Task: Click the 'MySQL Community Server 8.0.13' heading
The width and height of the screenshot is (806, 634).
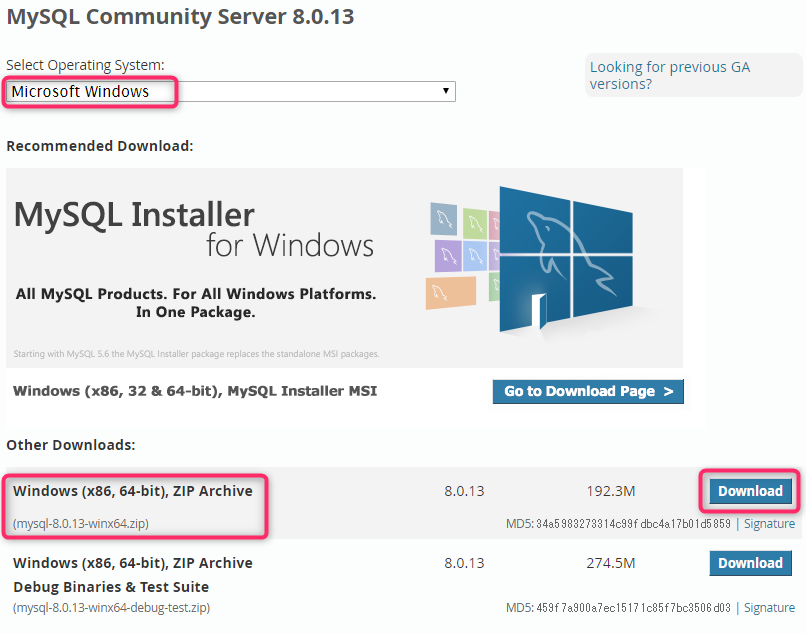Action: tap(180, 16)
